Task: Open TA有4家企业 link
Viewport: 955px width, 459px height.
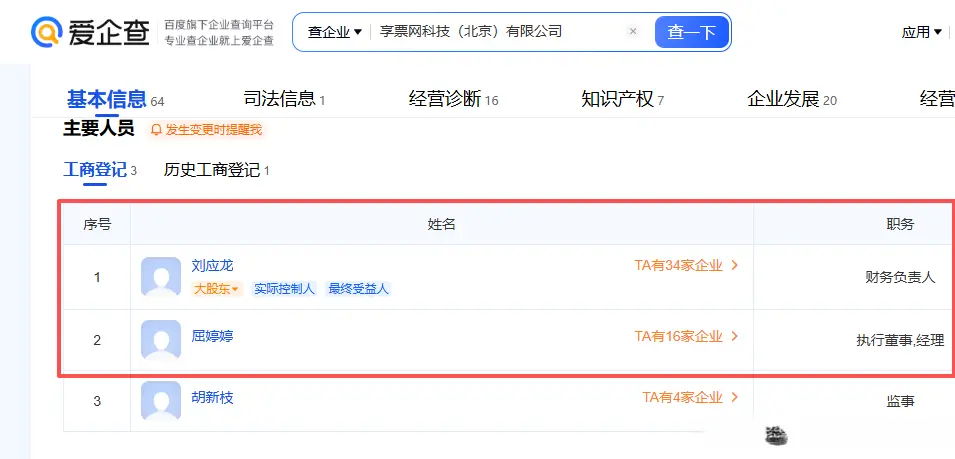Action: coord(691,398)
